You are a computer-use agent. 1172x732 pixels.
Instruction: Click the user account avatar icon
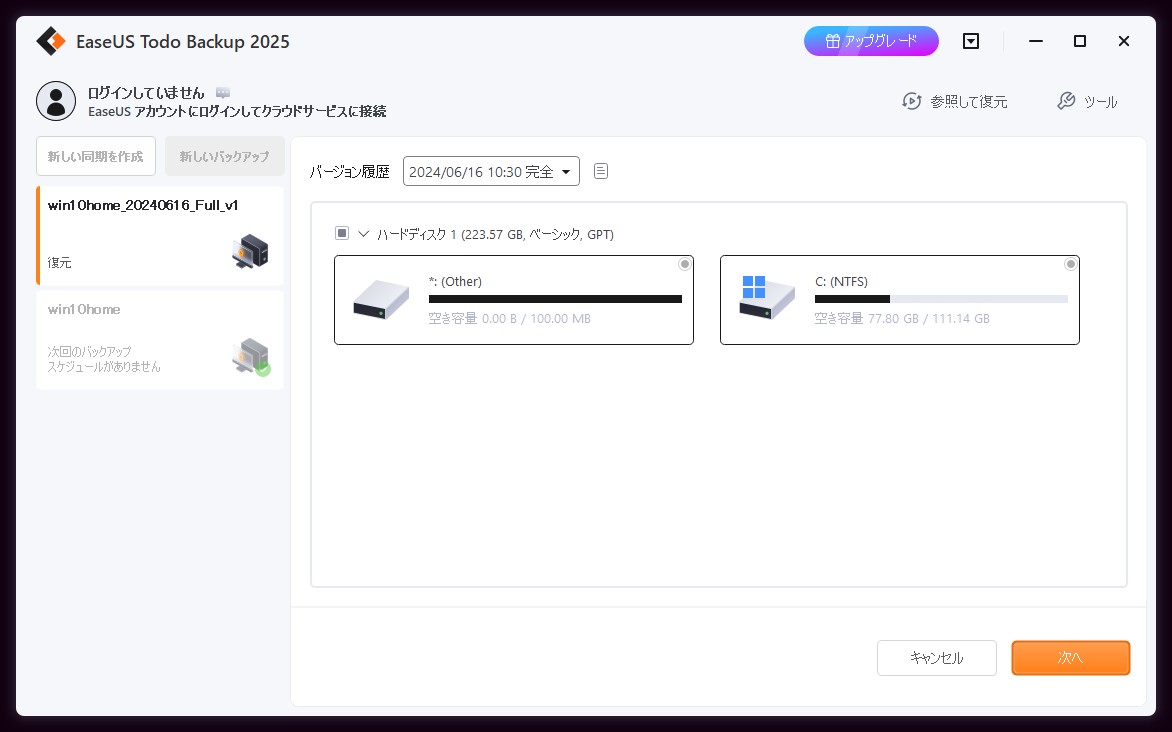56,101
